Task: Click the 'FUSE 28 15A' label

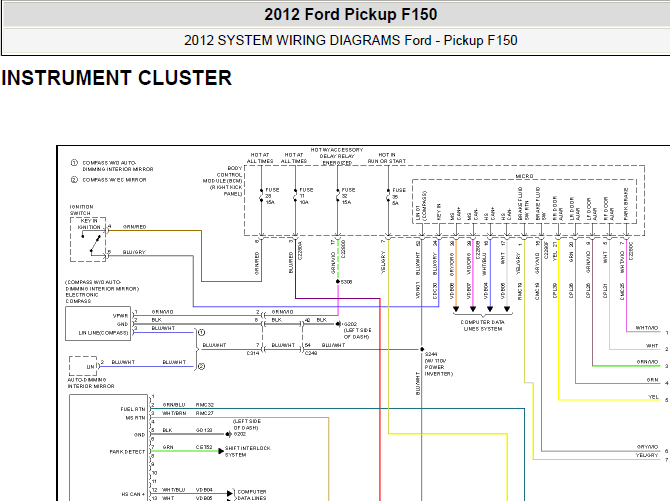Action: point(272,196)
